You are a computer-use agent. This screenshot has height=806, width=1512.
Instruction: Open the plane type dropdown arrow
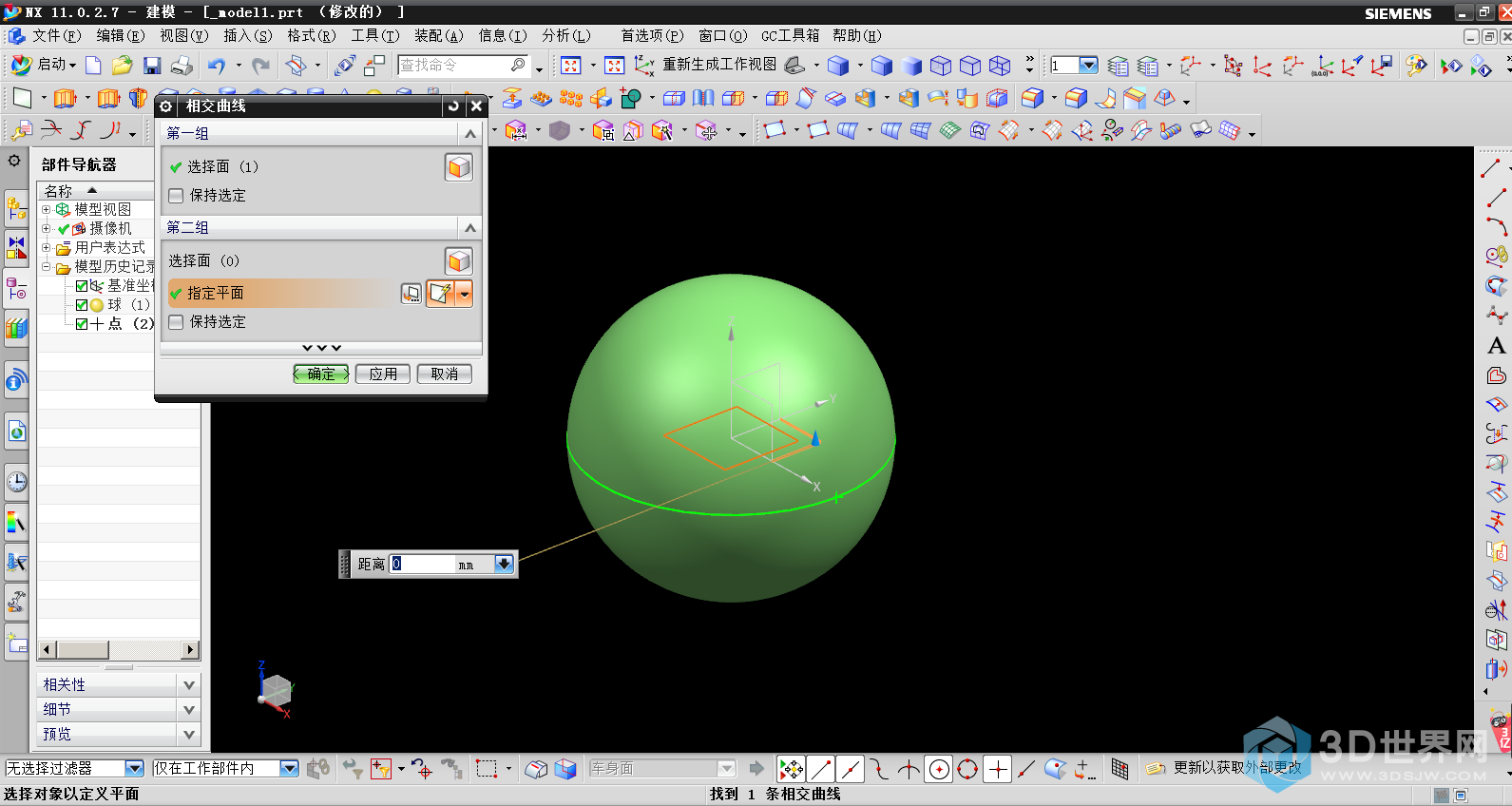[464, 294]
